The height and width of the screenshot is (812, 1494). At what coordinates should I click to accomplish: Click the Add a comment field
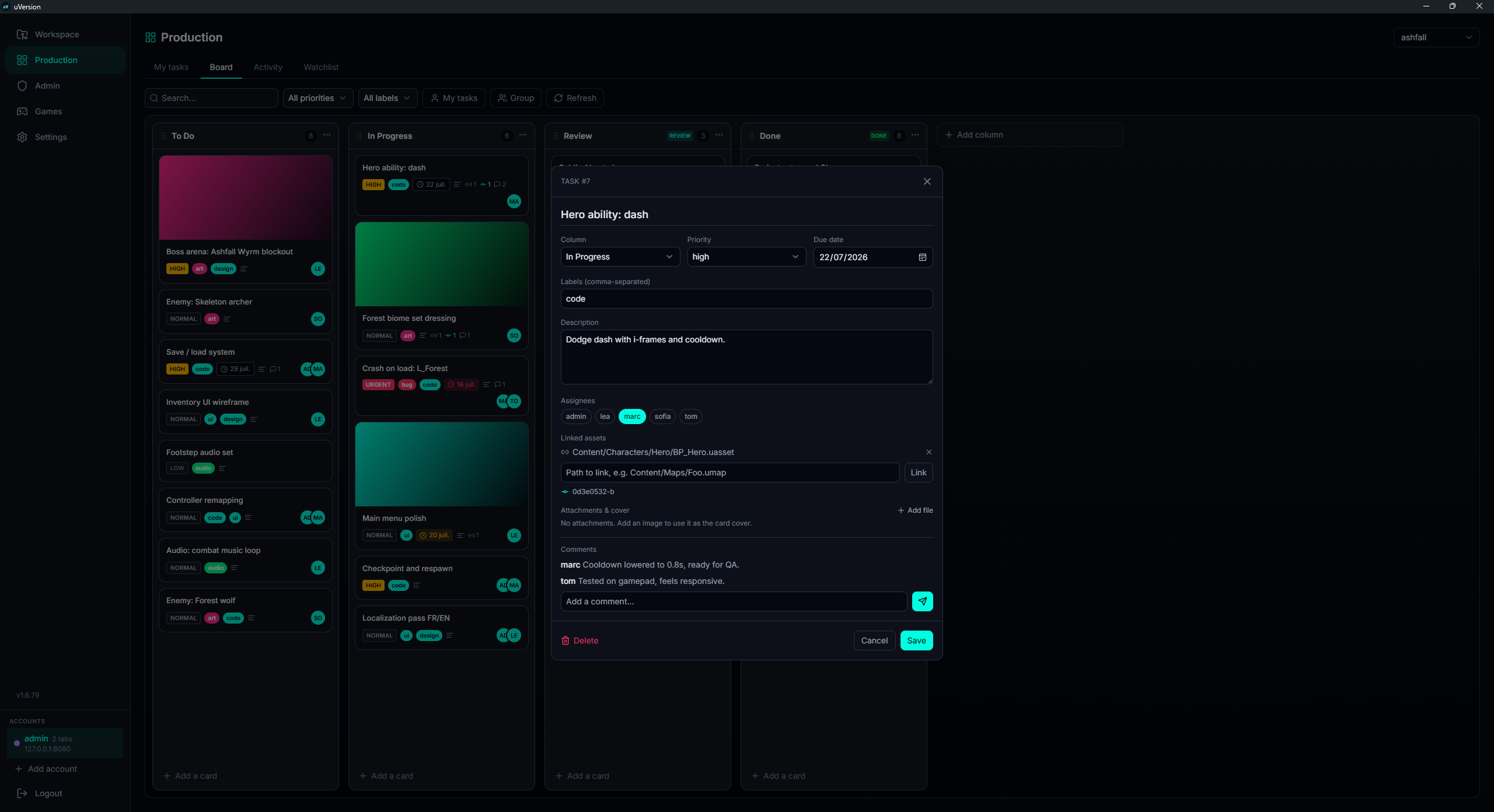pyautogui.click(x=734, y=601)
